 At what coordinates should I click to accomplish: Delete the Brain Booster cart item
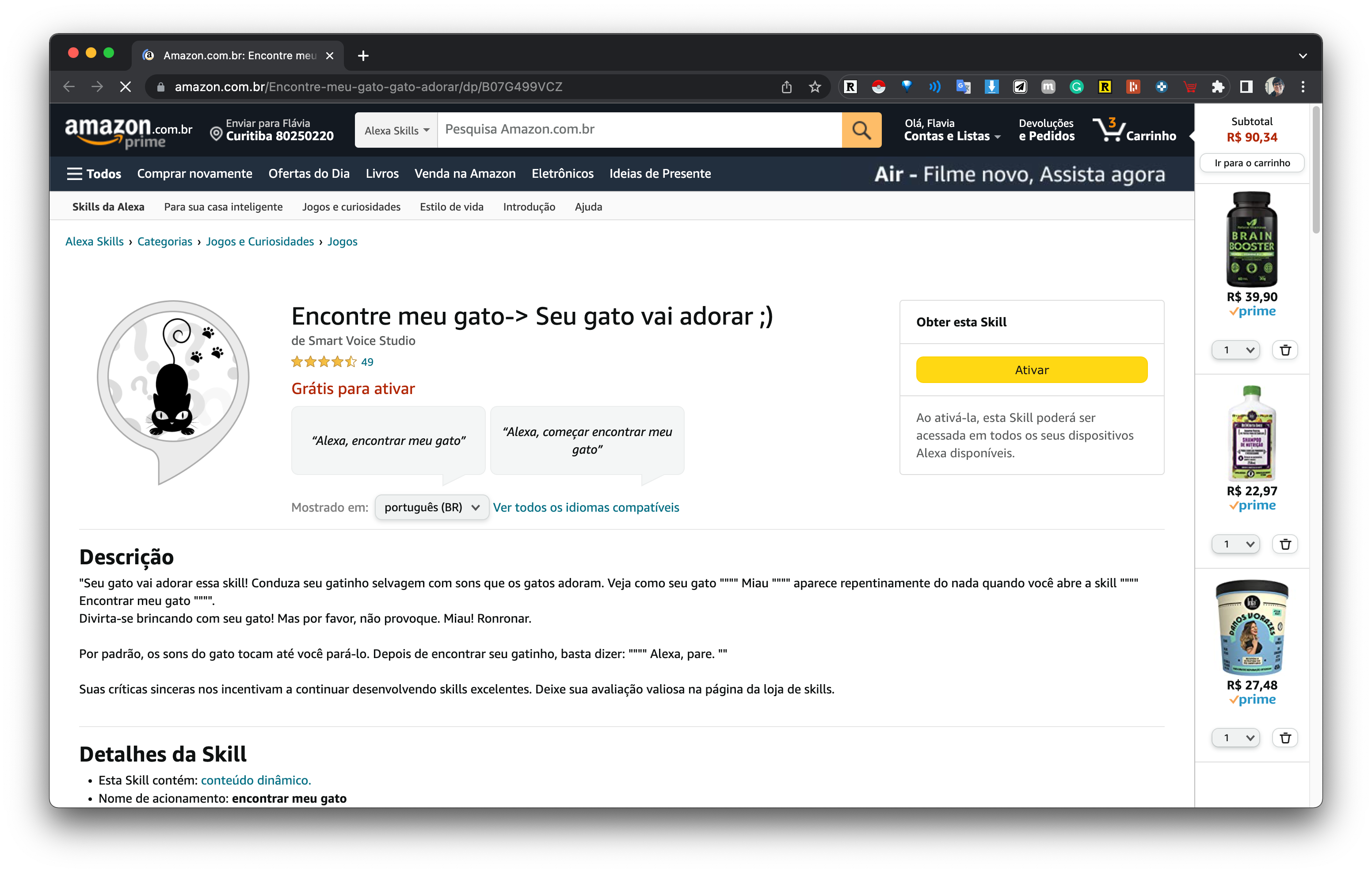(1285, 350)
